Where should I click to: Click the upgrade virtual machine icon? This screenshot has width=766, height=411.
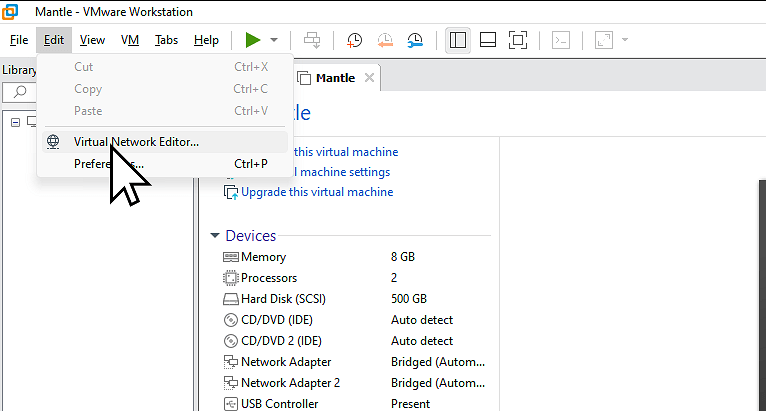(231, 193)
